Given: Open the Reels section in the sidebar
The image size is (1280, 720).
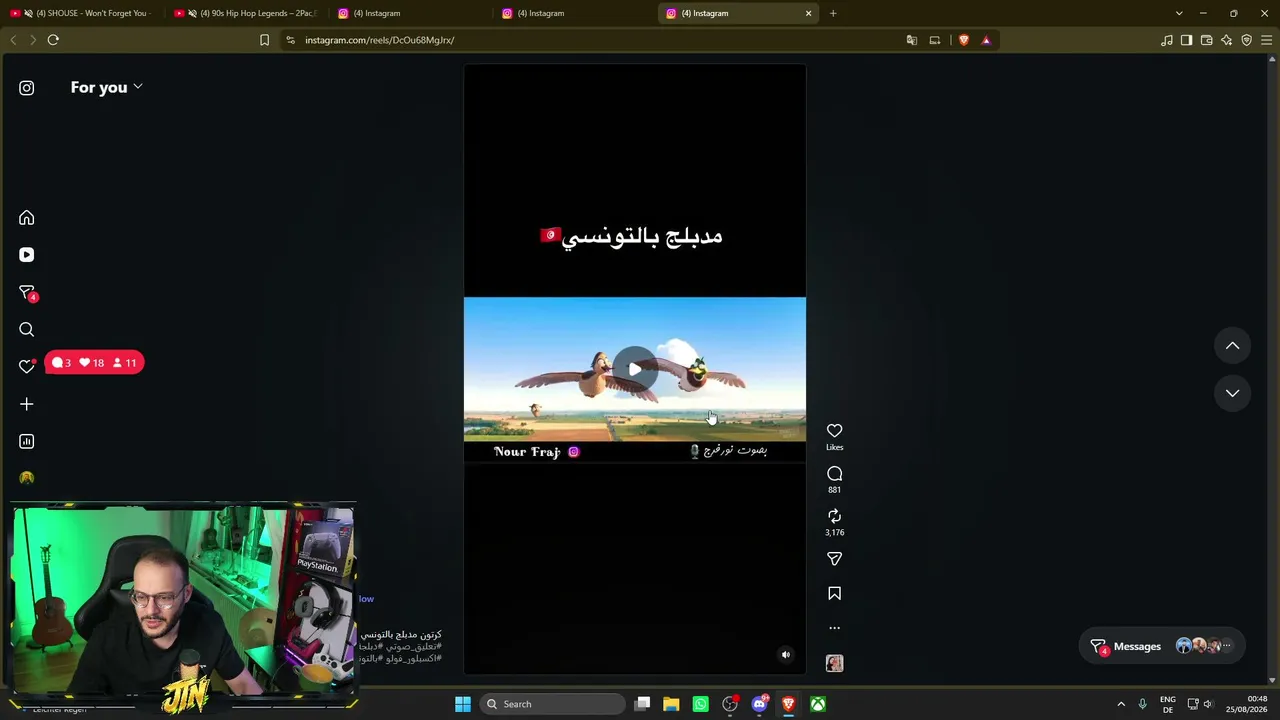Looking at the screenshot, I should click(x=27, y=255).
